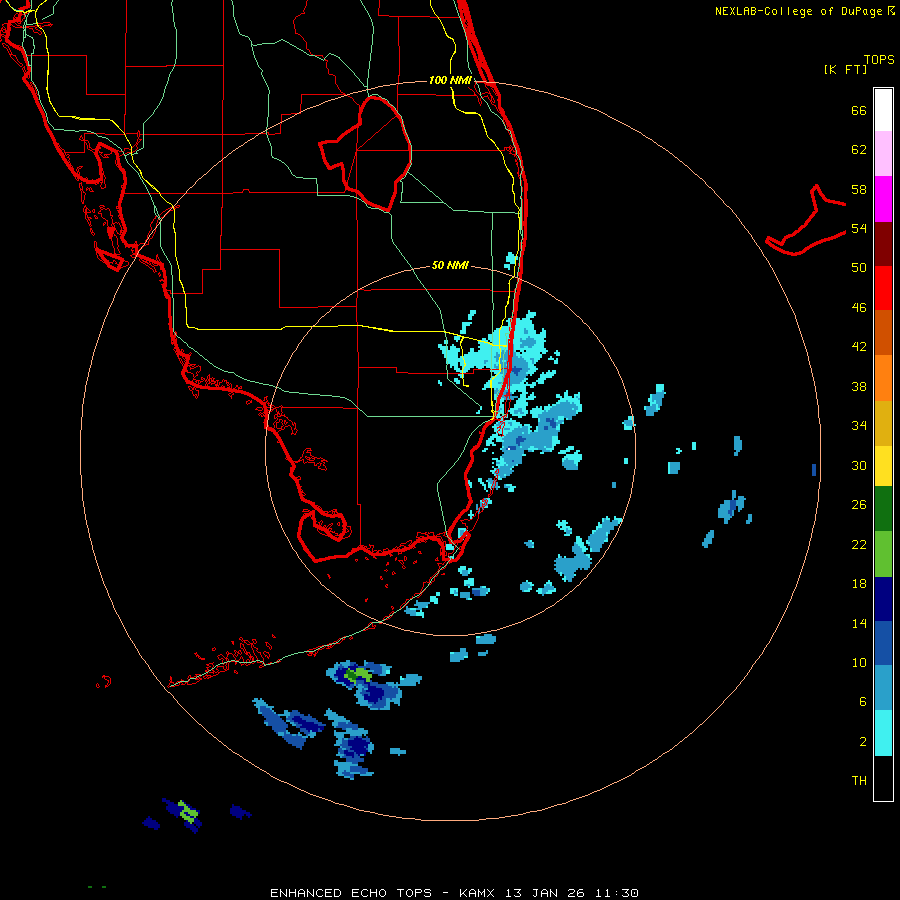Click the 34 value on the scale
Screen dimensions: 900x900
859,426
